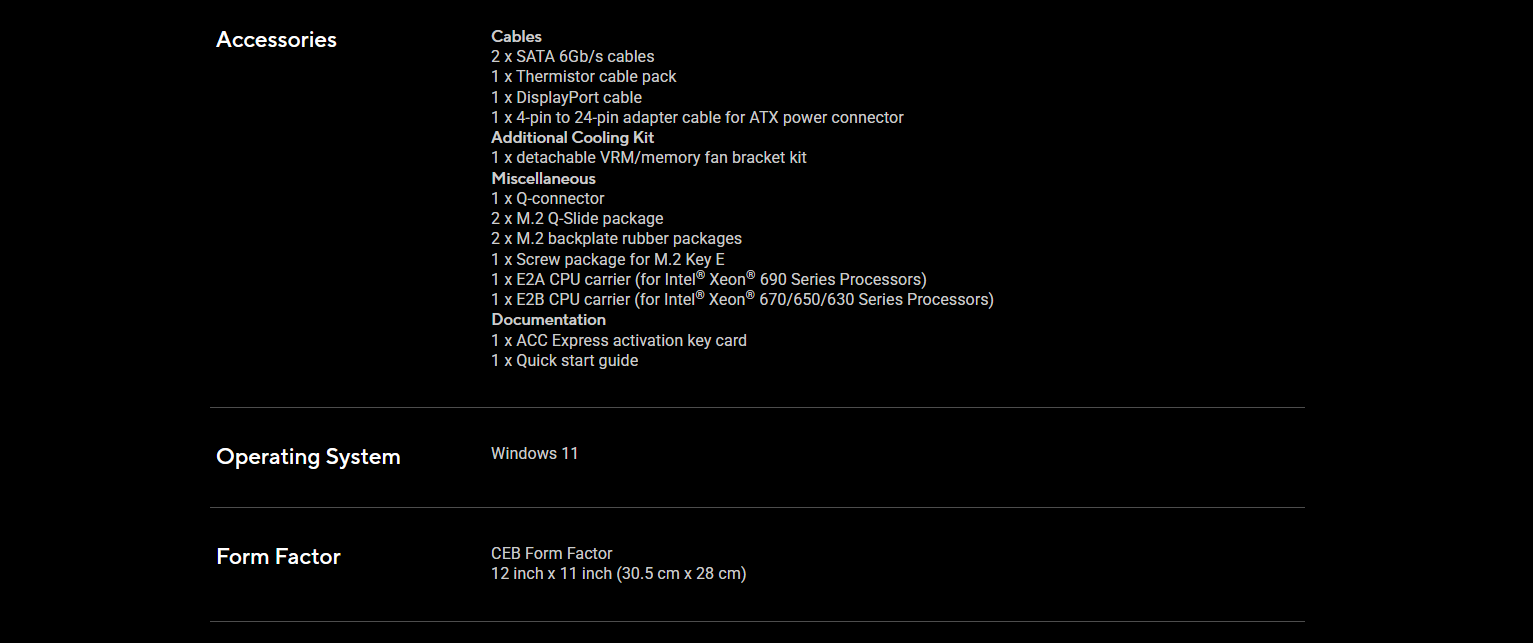Click the Form Factor section heading

(278, 557)
